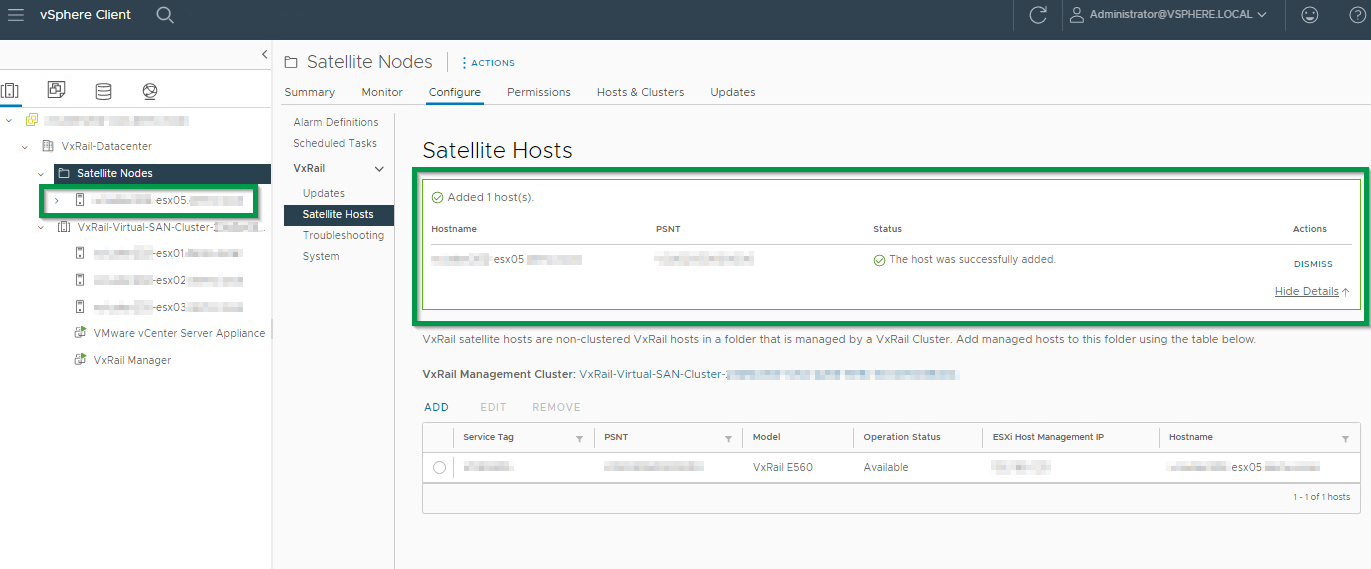The height and width of the screenshot is (569, 1371).
Task: Click 'The host was successfully added' status text
Action: 972,259
